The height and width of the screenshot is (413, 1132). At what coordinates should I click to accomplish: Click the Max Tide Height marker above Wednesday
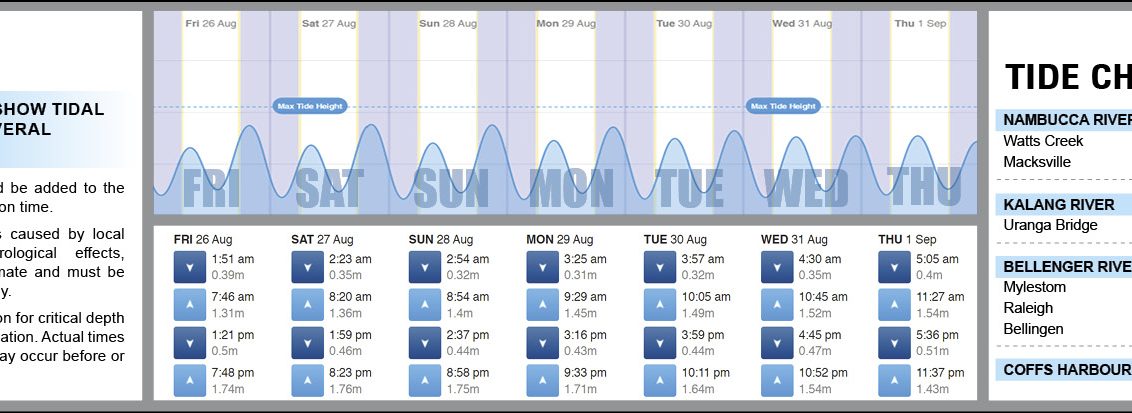pos(783,106)
